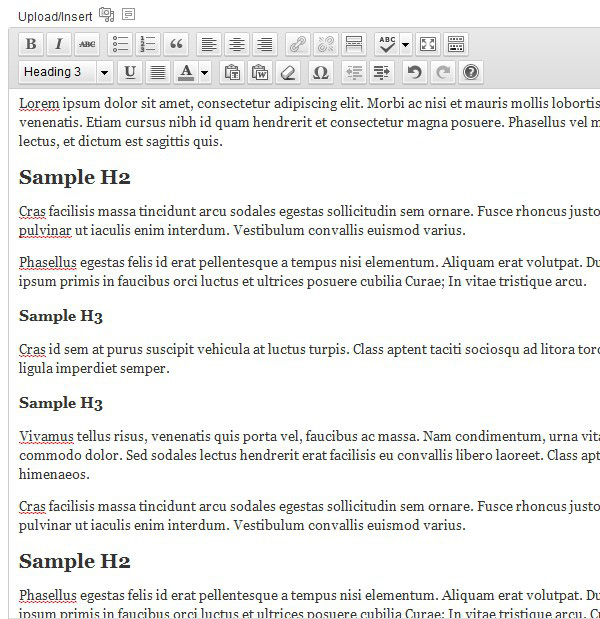Open the Heading 3 format dropdown
The width and height of the screenshot is (600, 619).
point(66,72)
